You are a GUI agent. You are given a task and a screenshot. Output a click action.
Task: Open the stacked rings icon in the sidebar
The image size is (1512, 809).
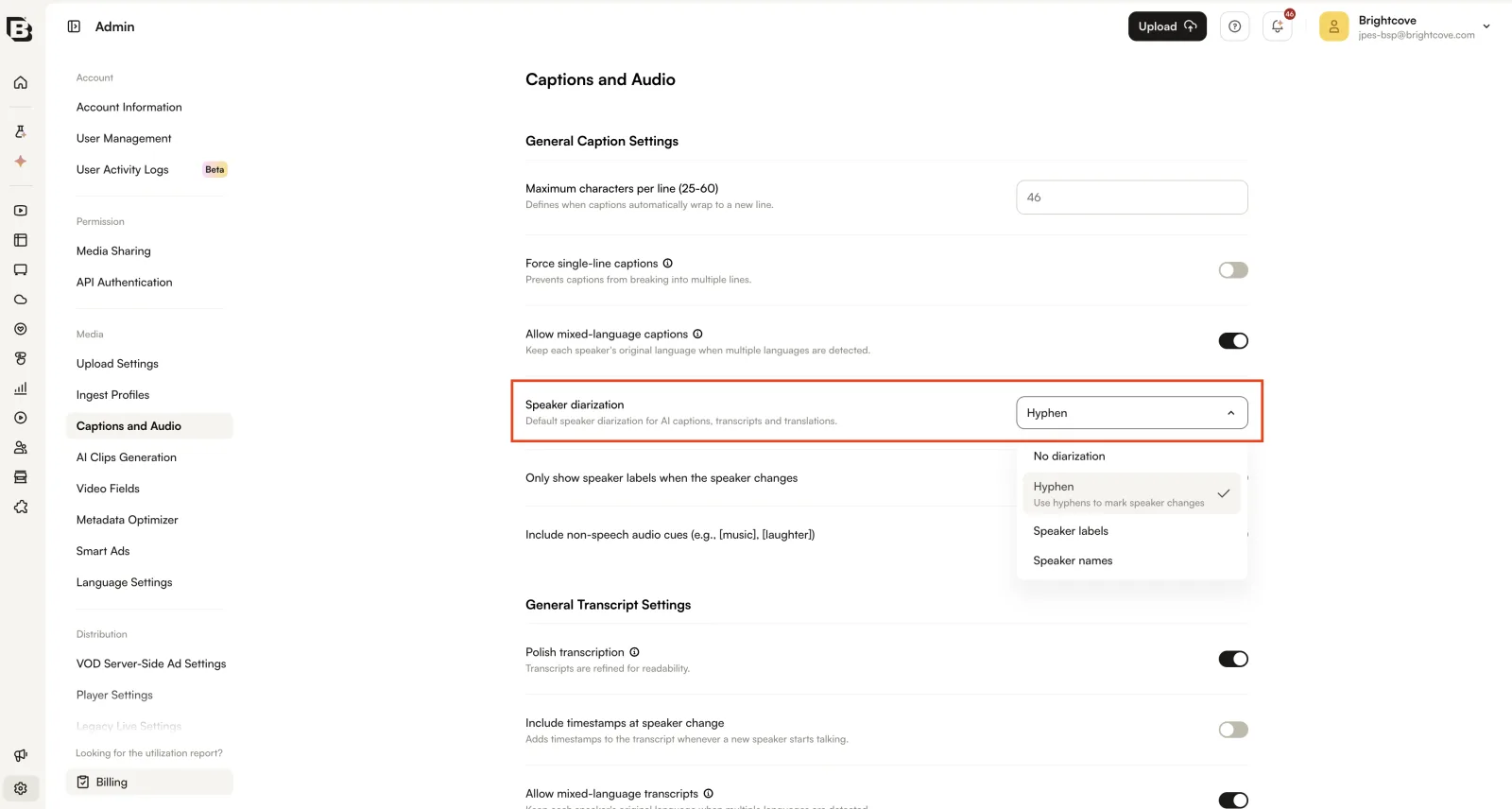pos(21,359)
